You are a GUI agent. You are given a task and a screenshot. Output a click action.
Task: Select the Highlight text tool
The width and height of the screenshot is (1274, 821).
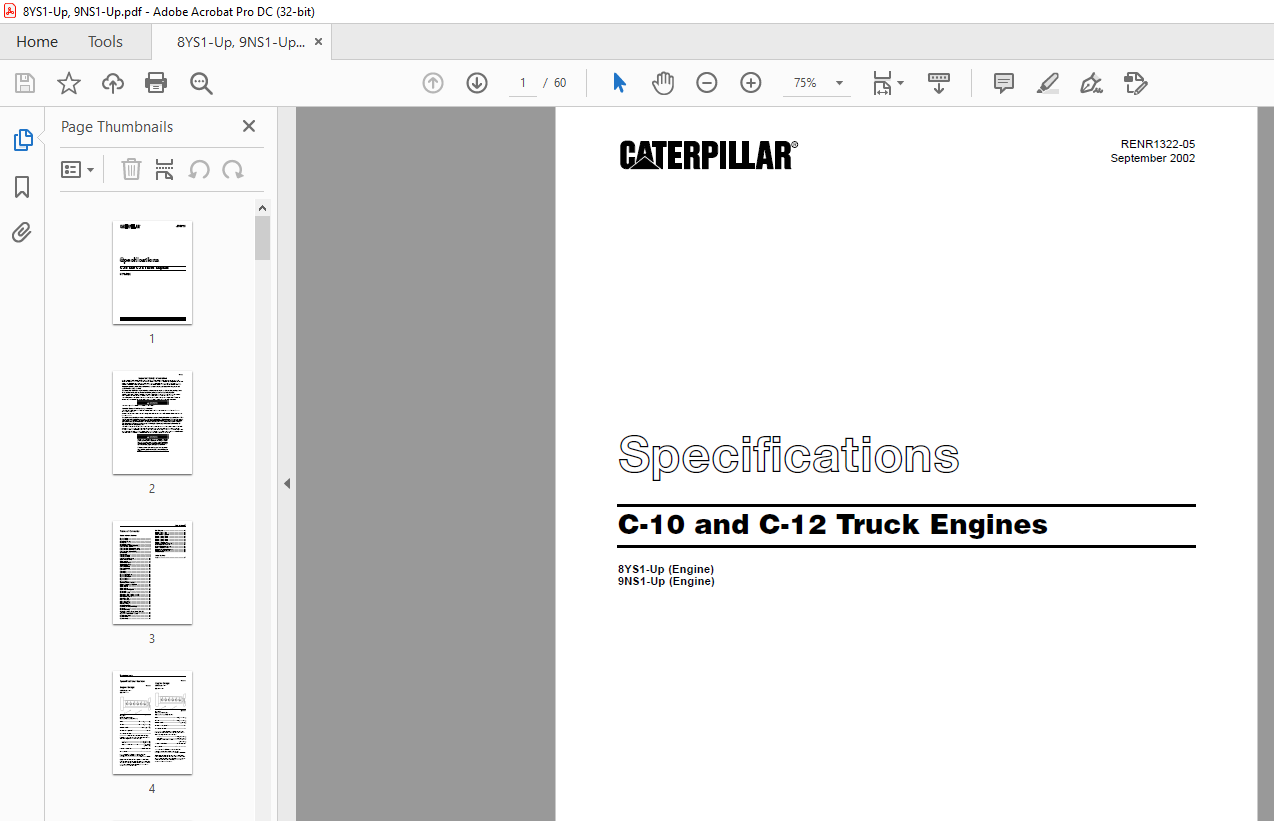[x=1048, y=83]
